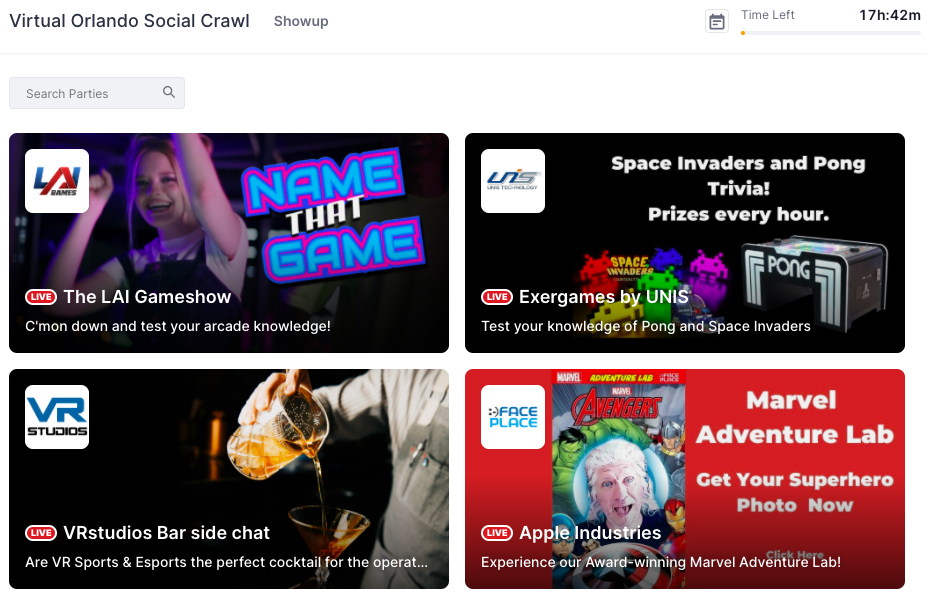This screenshot has height=599, width=927.
Task: Select the Showup tab
Action: (x=301, y=21)
